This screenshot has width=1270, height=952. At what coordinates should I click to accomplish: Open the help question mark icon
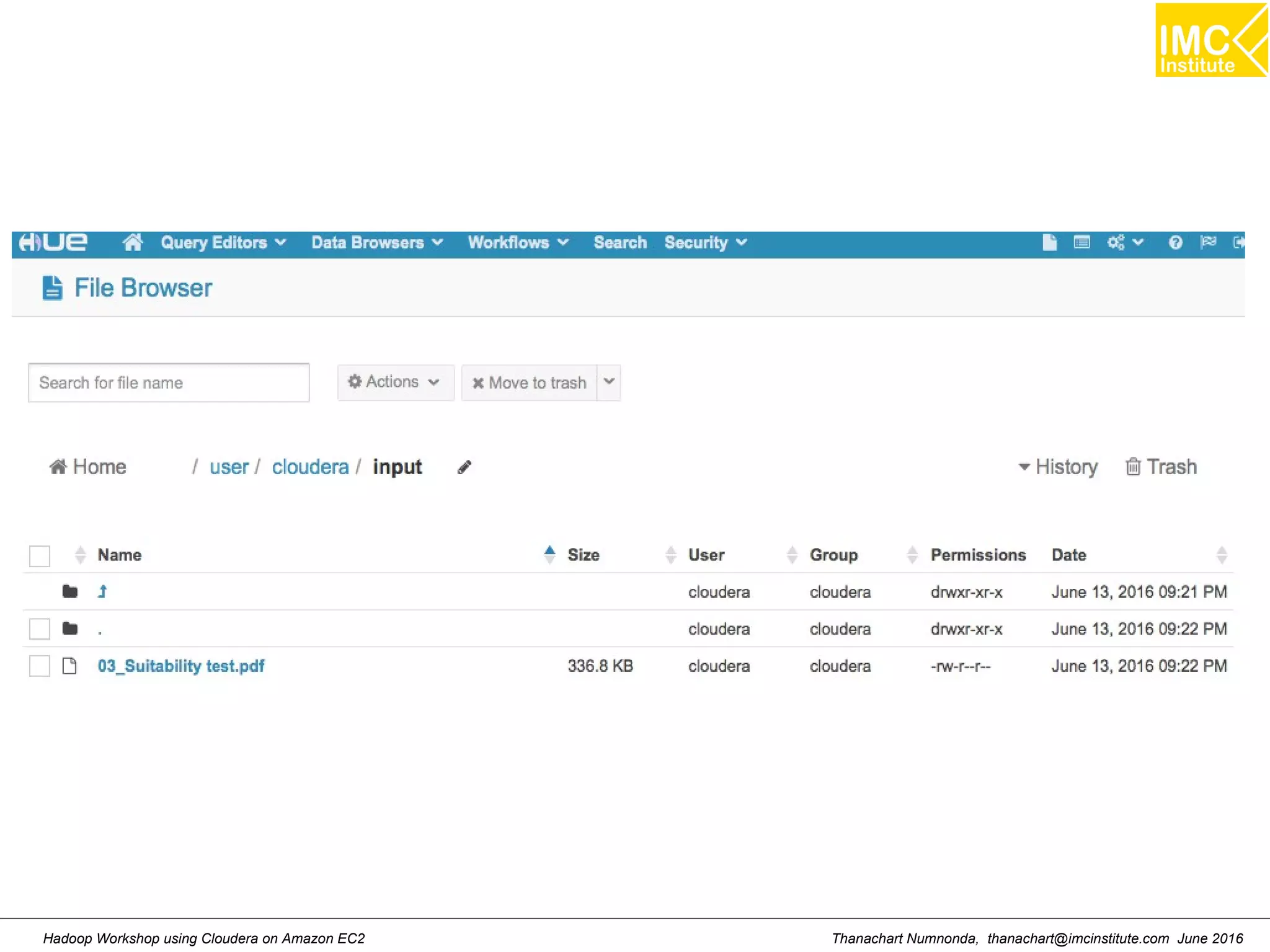pos(1175,242)
